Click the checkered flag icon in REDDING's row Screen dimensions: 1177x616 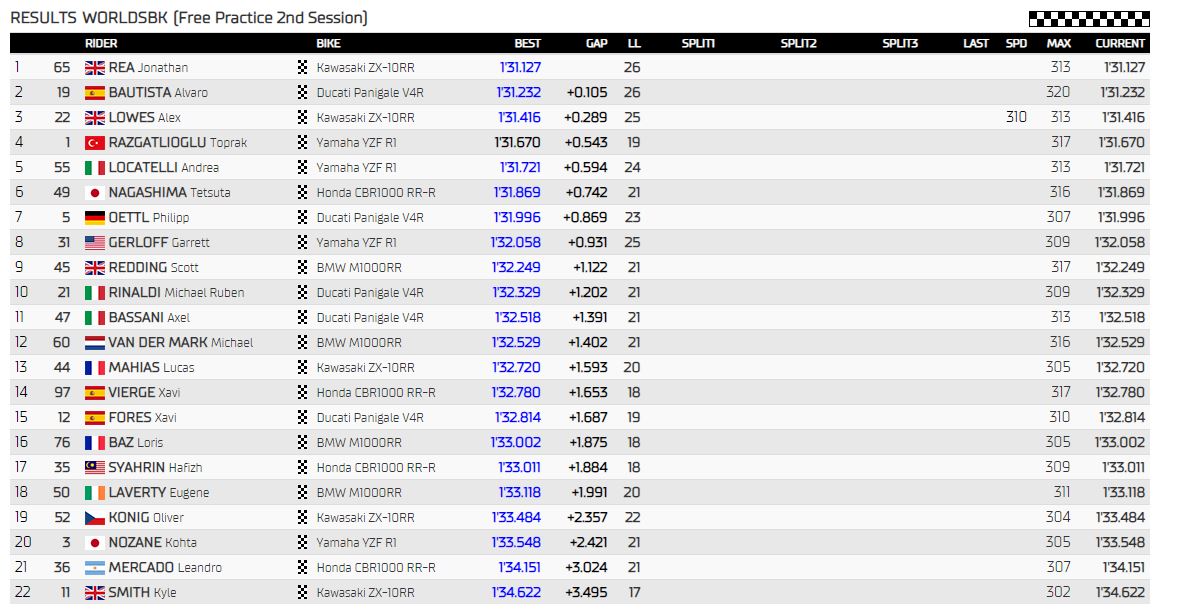point(303,268)
